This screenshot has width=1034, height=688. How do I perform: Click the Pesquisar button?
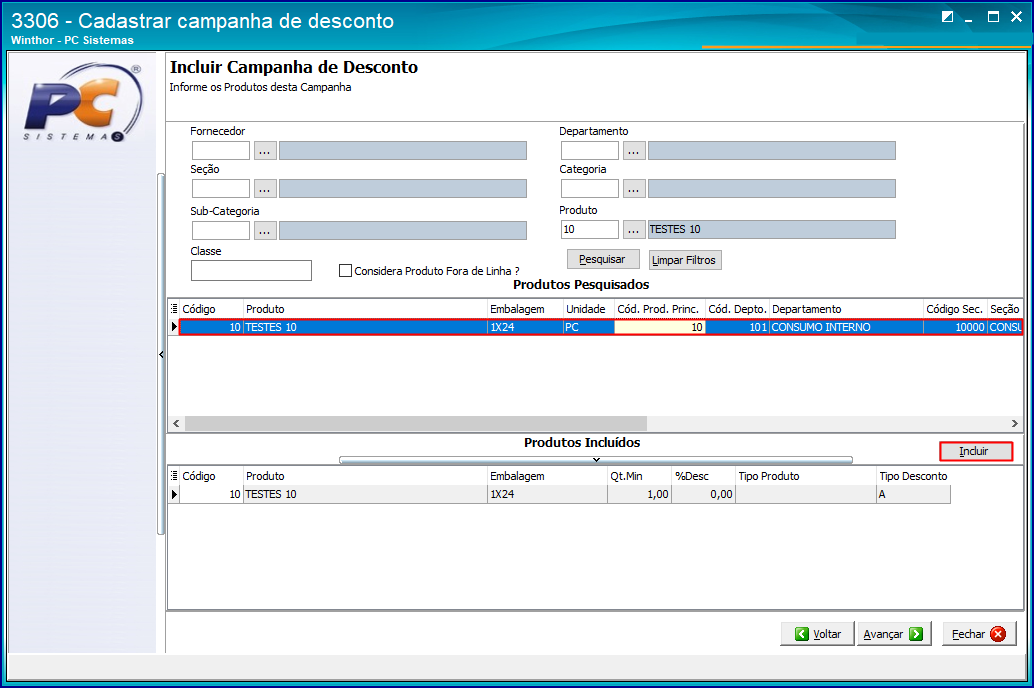tap(603, 259)
